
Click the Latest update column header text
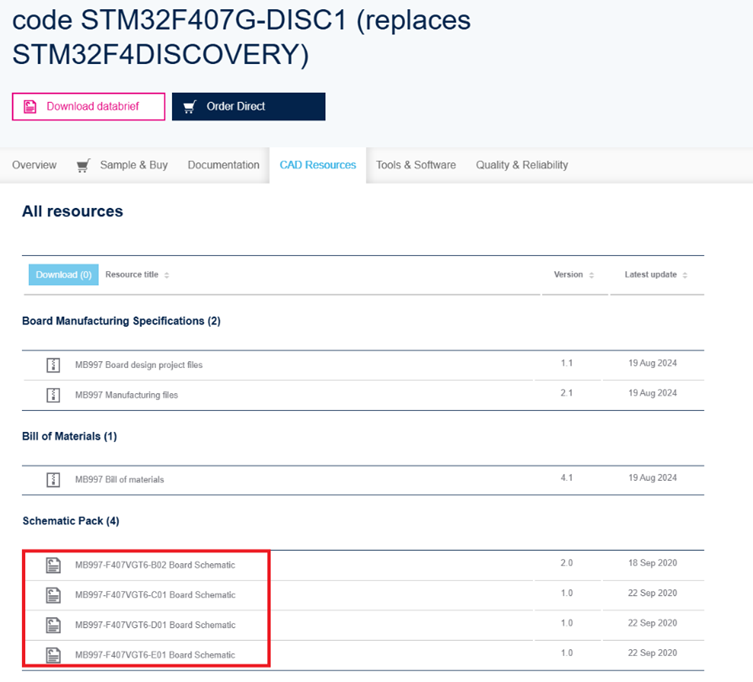pyautogui.click(x=651, y=274)
